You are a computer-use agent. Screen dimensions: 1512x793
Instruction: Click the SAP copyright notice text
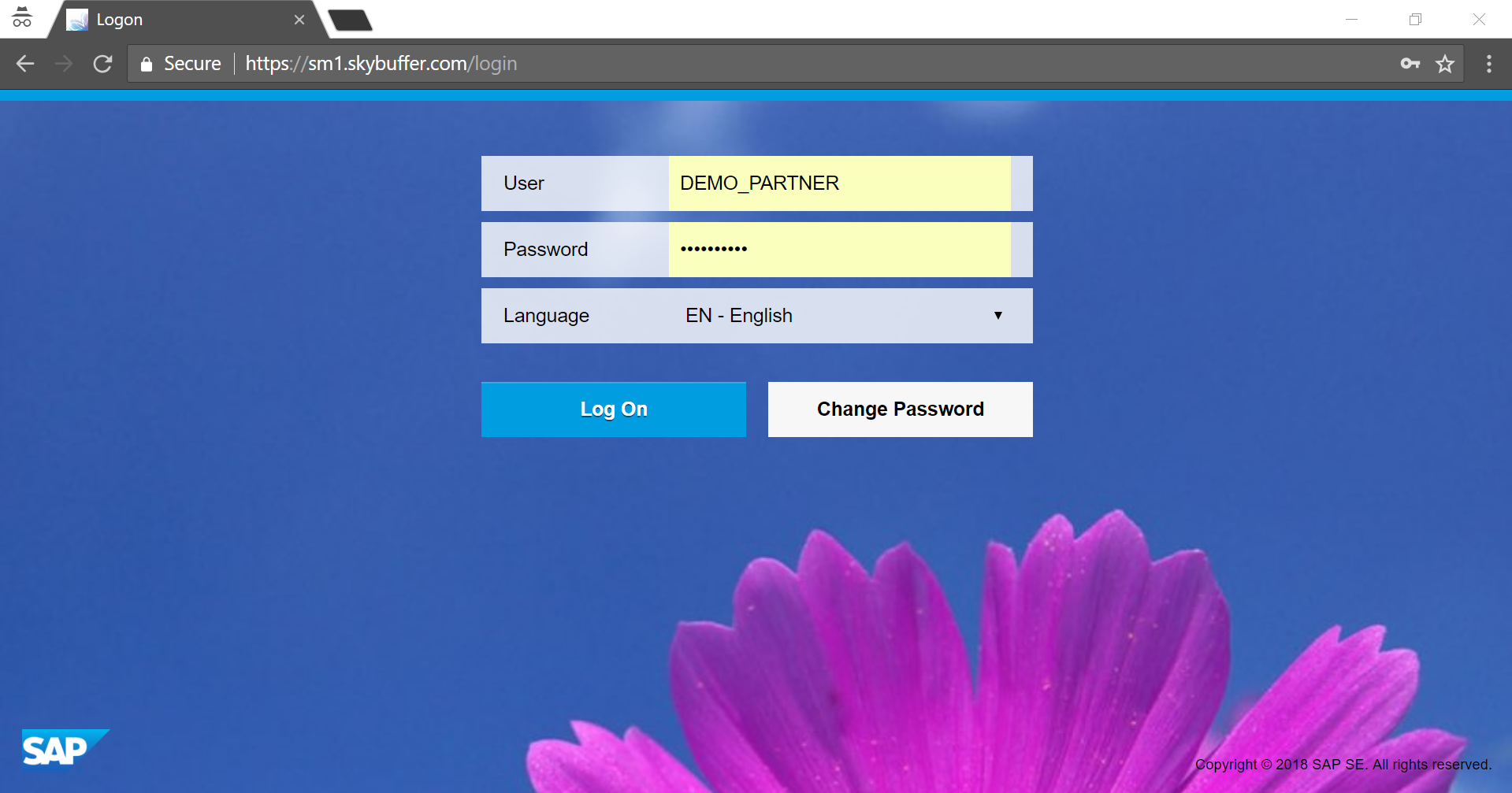(x=1343, y=765)
